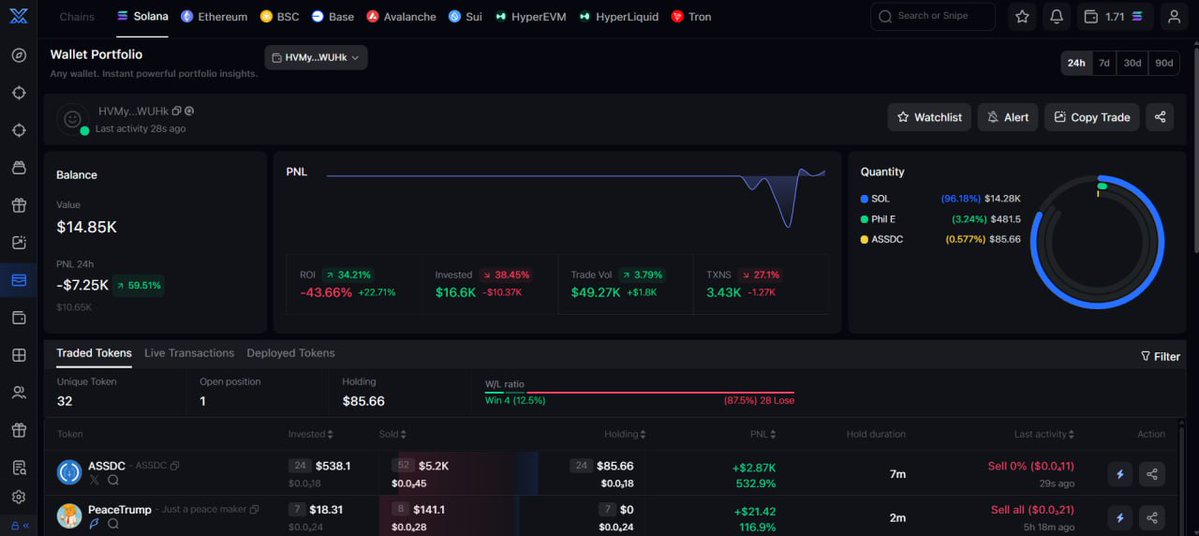Click the X logo in the sidebar

(x=18, y=16)
